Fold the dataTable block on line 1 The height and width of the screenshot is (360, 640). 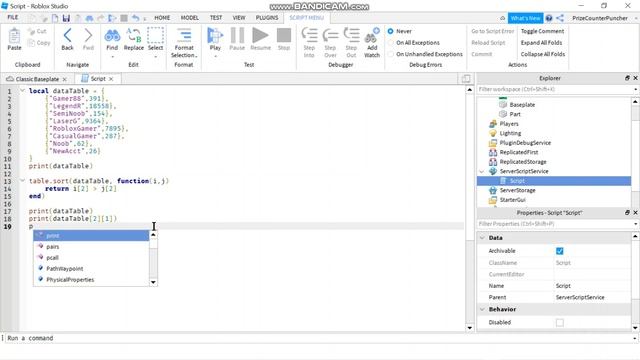pos(22,91)
